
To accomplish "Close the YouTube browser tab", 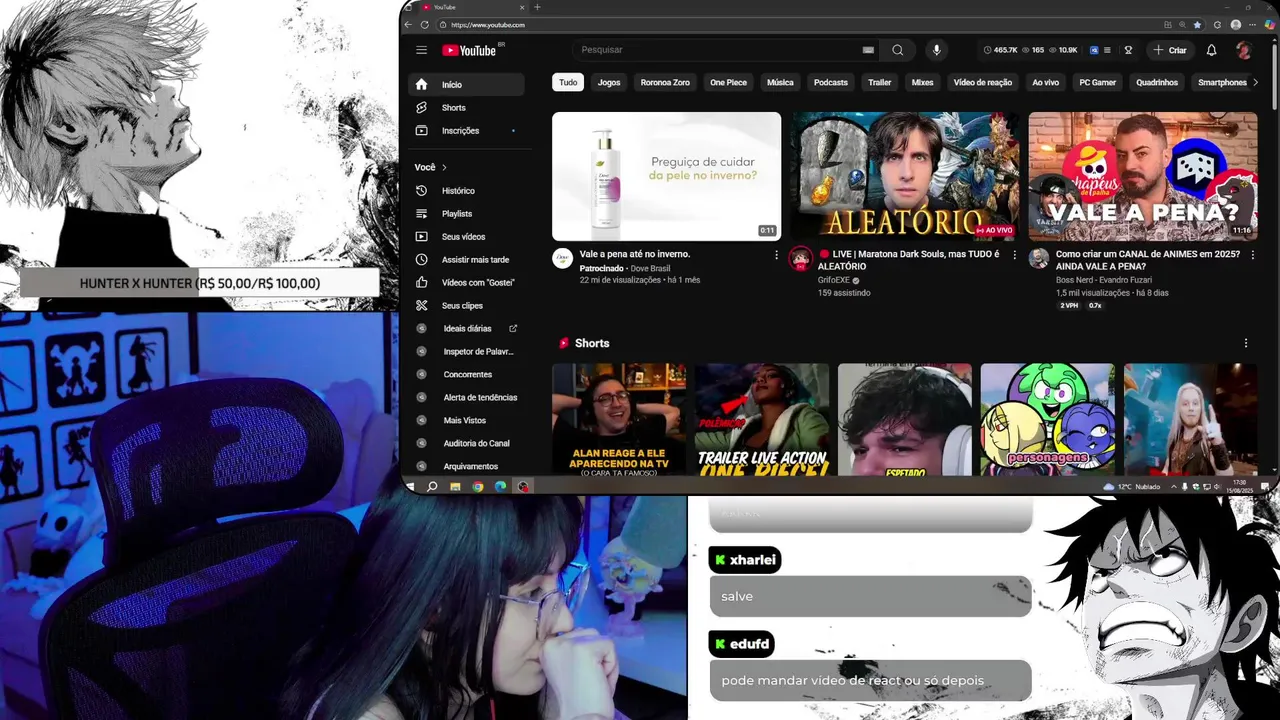I will coord(523,7).
